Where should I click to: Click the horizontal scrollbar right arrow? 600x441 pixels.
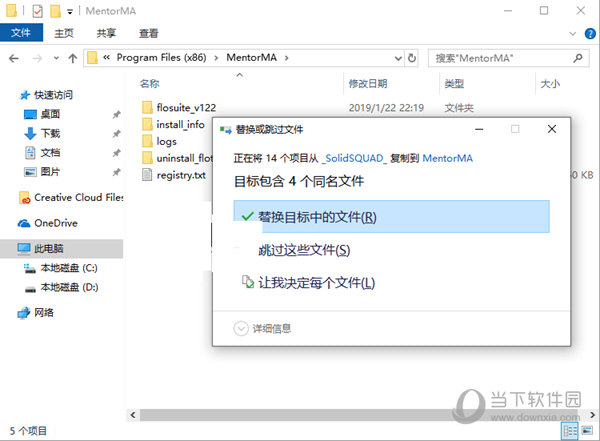pos(592,415)
